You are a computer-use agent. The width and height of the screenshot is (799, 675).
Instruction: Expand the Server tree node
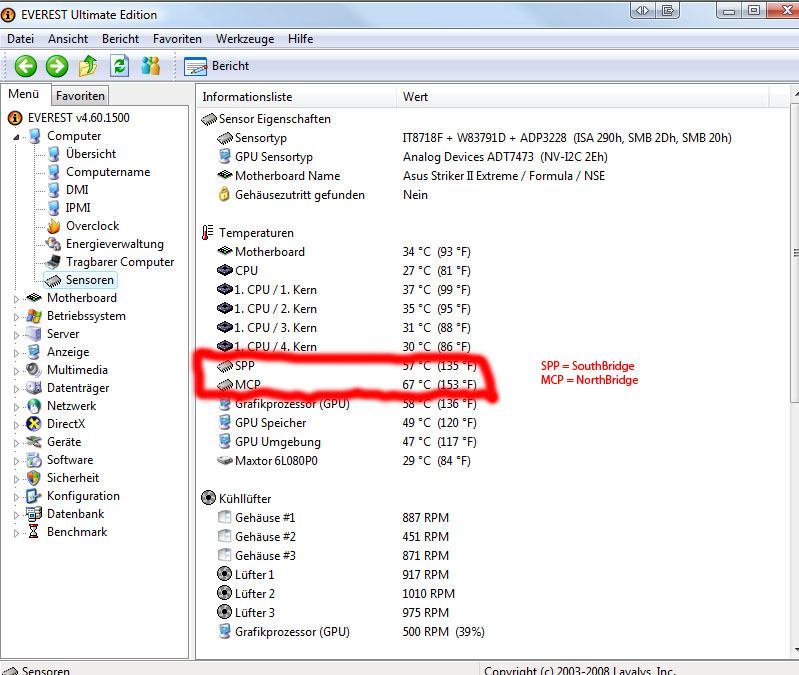pos(16,335)
